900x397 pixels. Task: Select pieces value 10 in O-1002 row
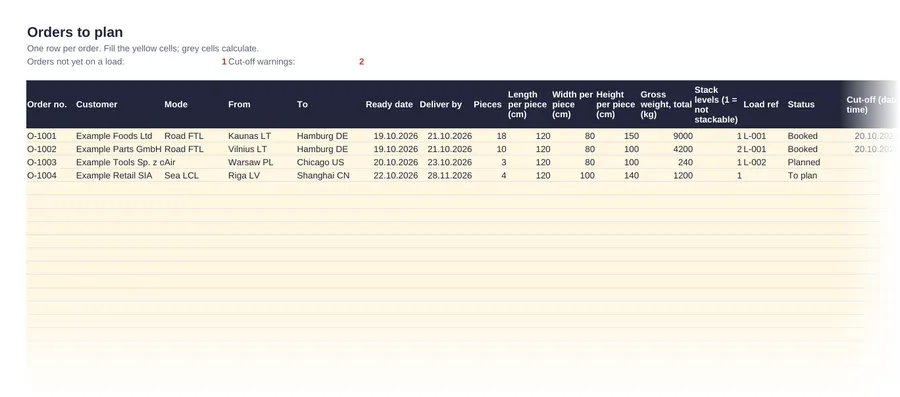501,149
